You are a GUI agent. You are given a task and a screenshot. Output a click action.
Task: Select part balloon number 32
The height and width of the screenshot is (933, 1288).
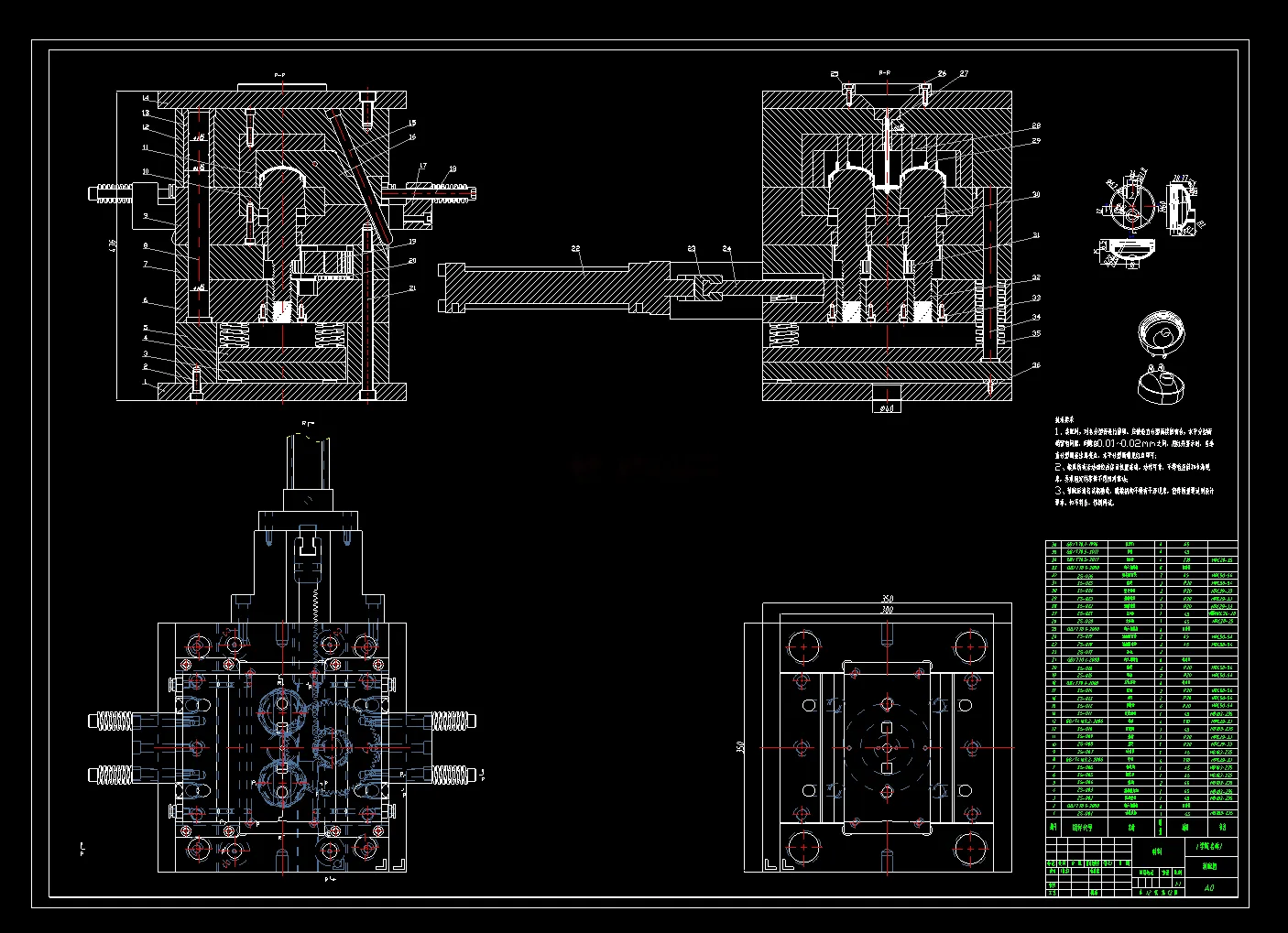coord(1036,277)
